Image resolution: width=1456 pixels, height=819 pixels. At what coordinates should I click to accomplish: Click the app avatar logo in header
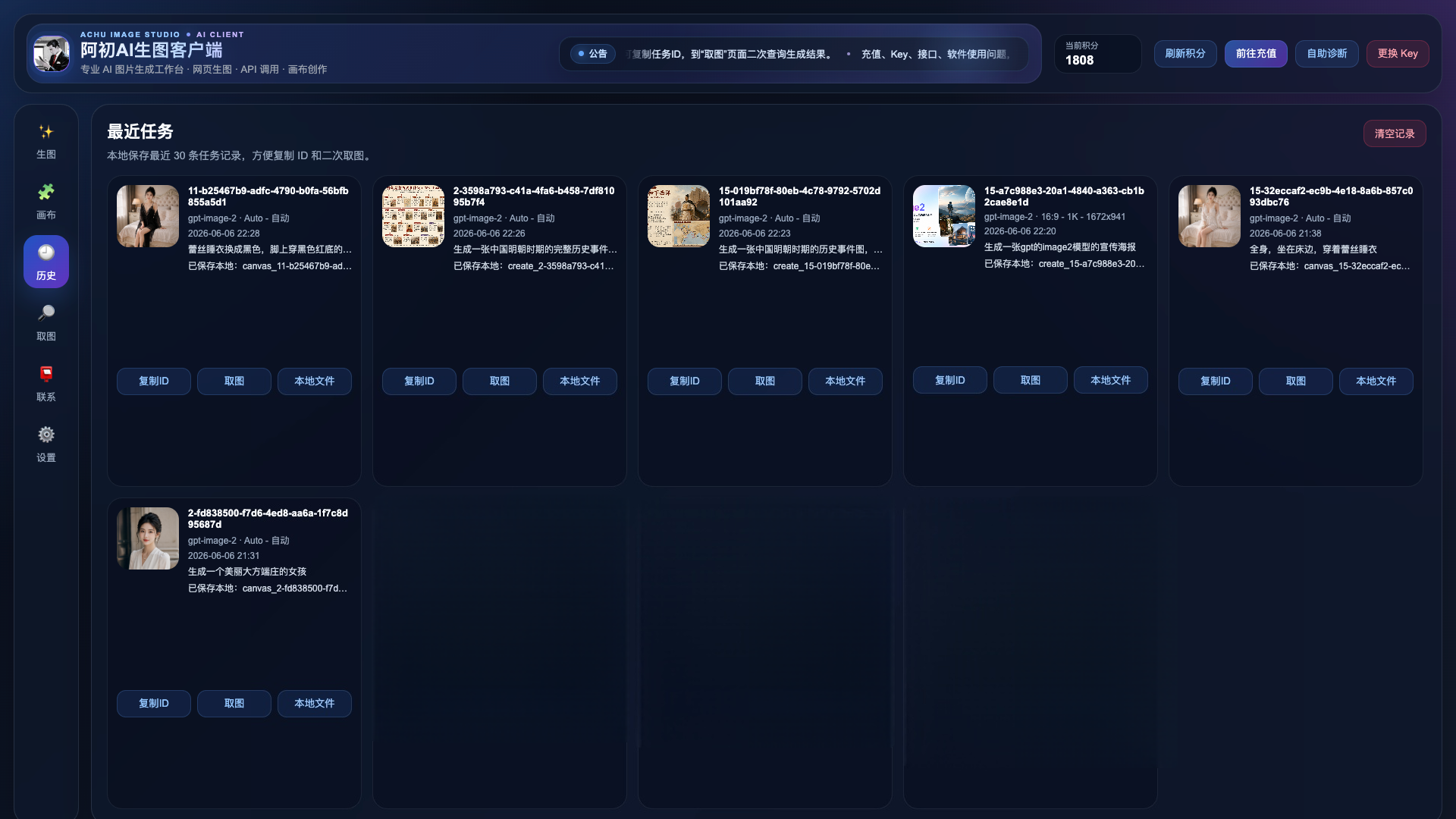tap(52, 53)
